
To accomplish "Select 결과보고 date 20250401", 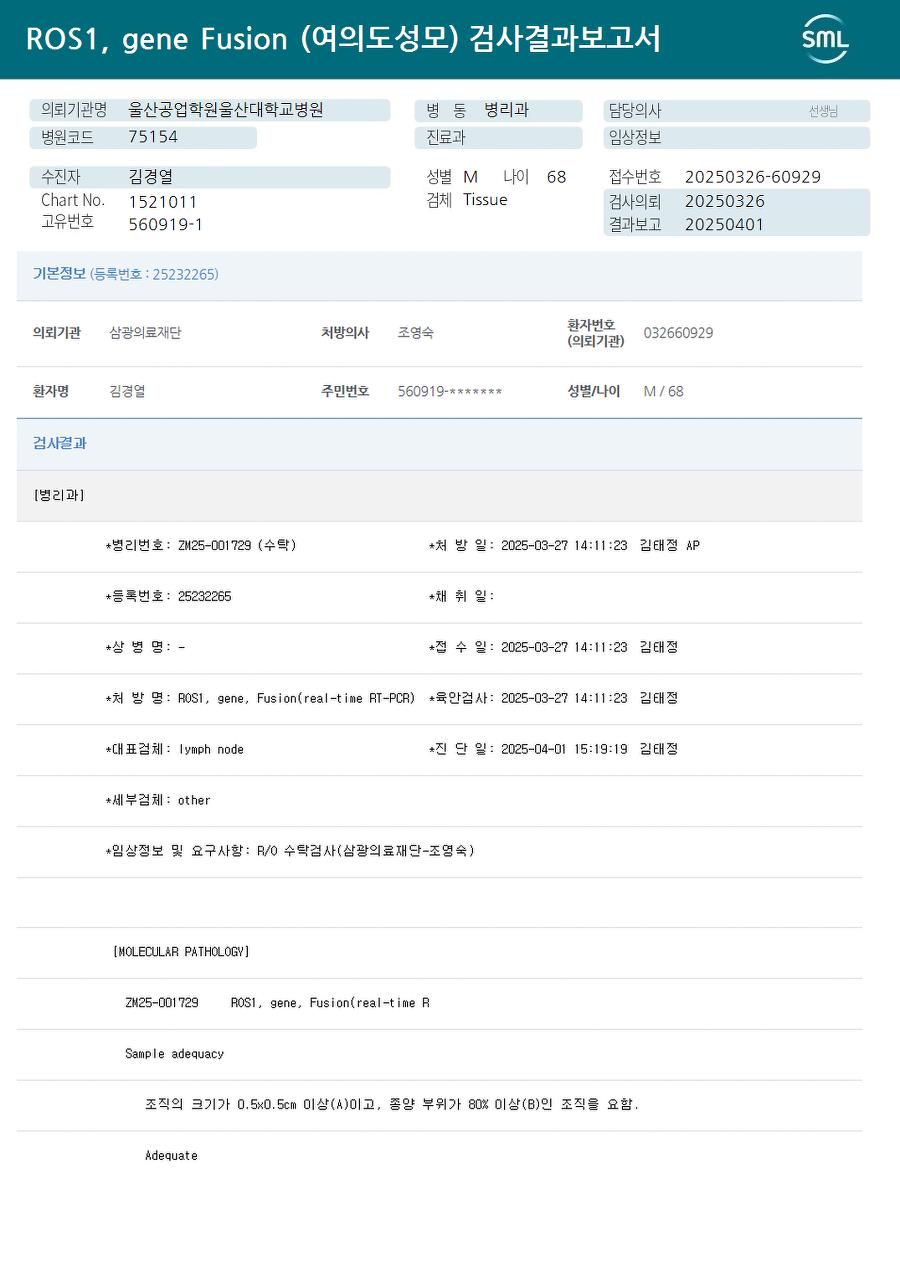I will pos(725,224).
